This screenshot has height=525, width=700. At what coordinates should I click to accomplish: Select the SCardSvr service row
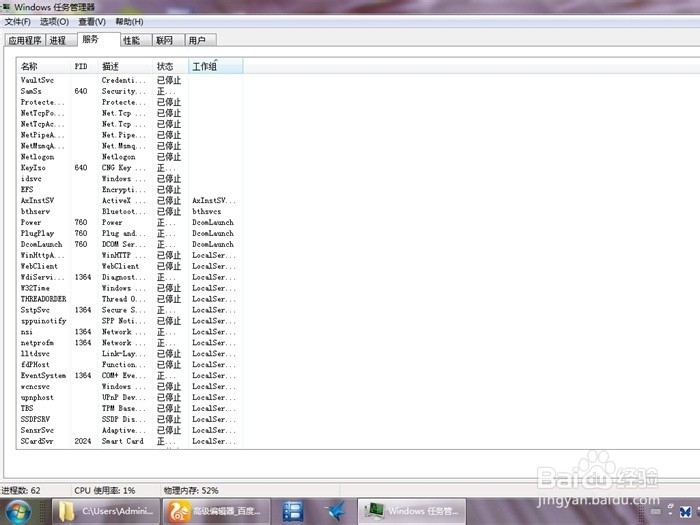click(x=130, y=441)
